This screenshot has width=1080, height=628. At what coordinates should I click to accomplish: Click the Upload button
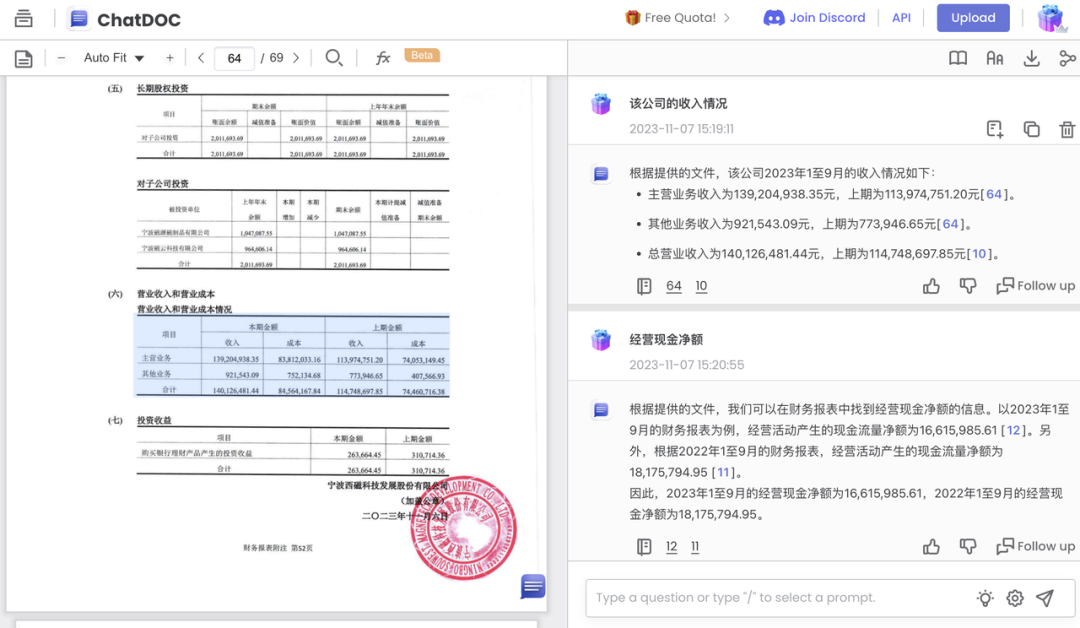(972, 17)
